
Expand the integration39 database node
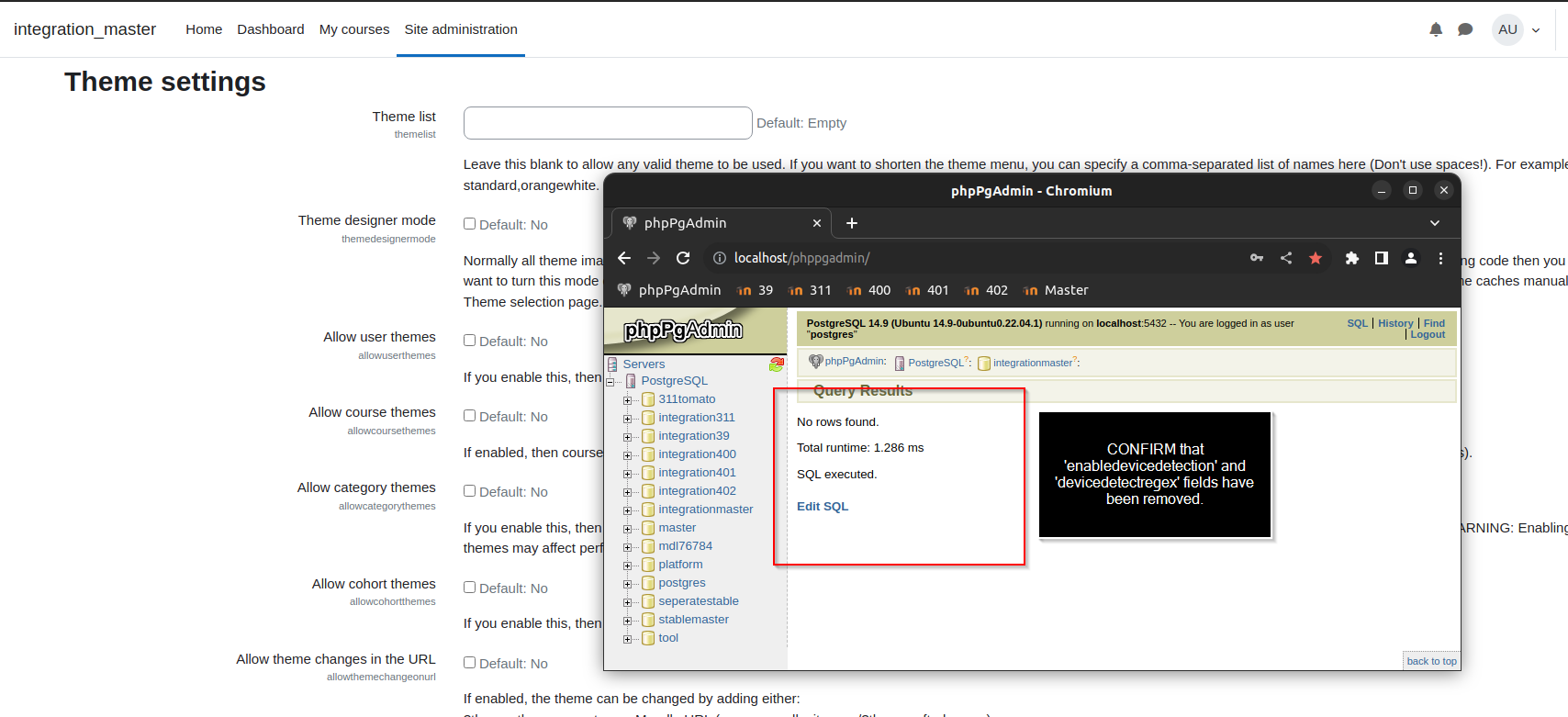click(628, 437)
